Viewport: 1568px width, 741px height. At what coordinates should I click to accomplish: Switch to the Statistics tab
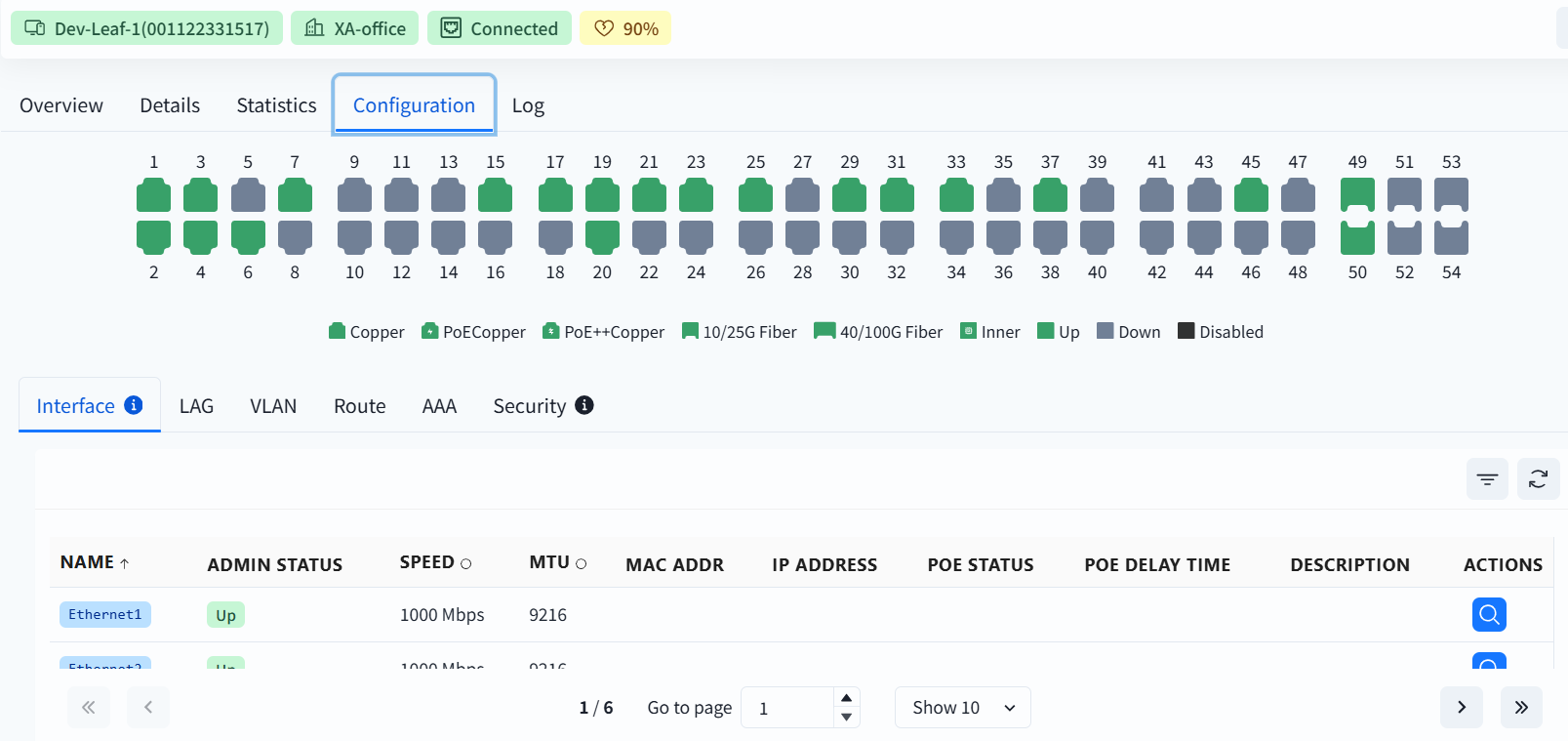(276, 105)
